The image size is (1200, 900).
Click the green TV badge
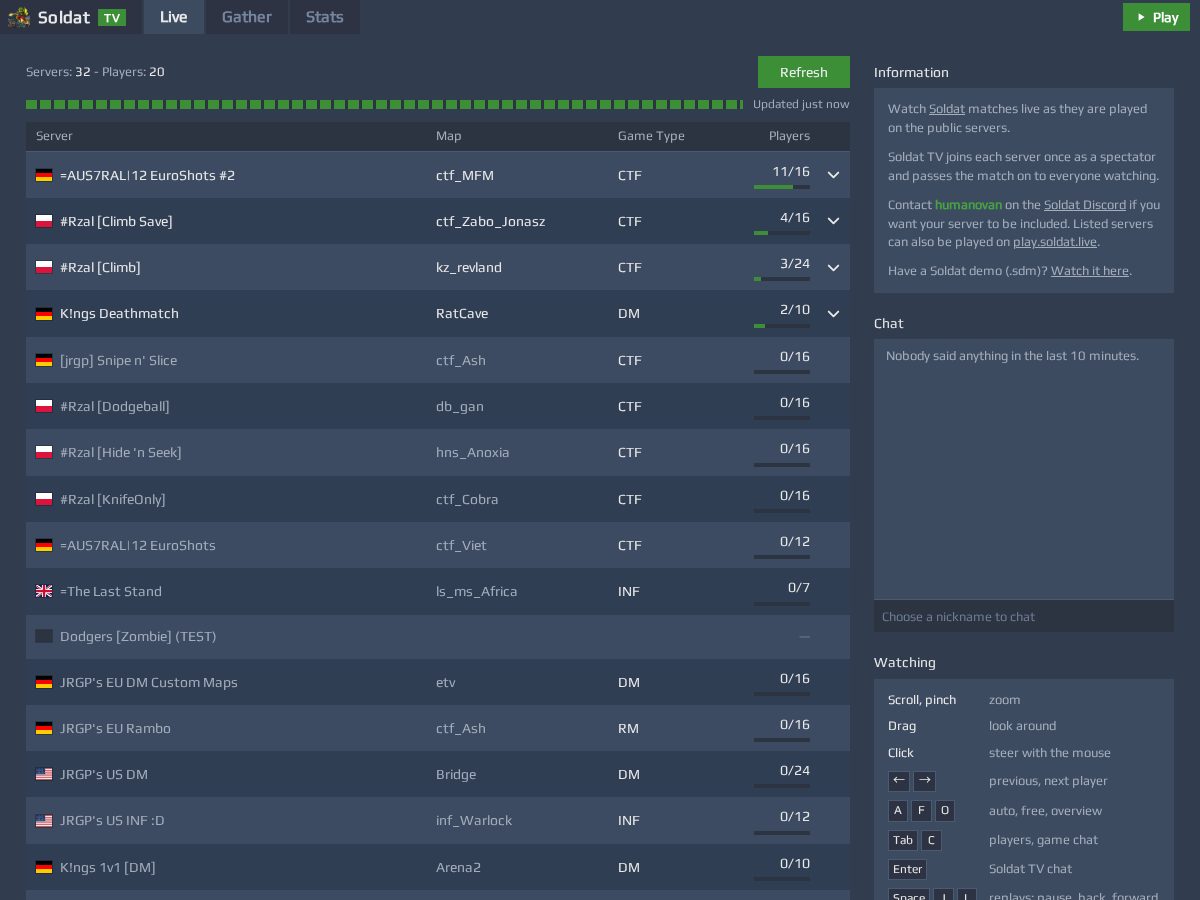[112, 17]
